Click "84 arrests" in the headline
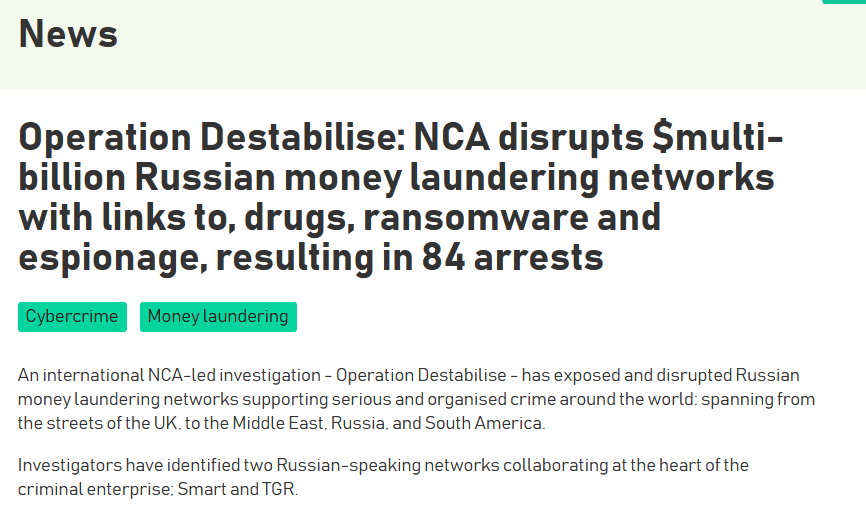 click(x=513, y=257)
